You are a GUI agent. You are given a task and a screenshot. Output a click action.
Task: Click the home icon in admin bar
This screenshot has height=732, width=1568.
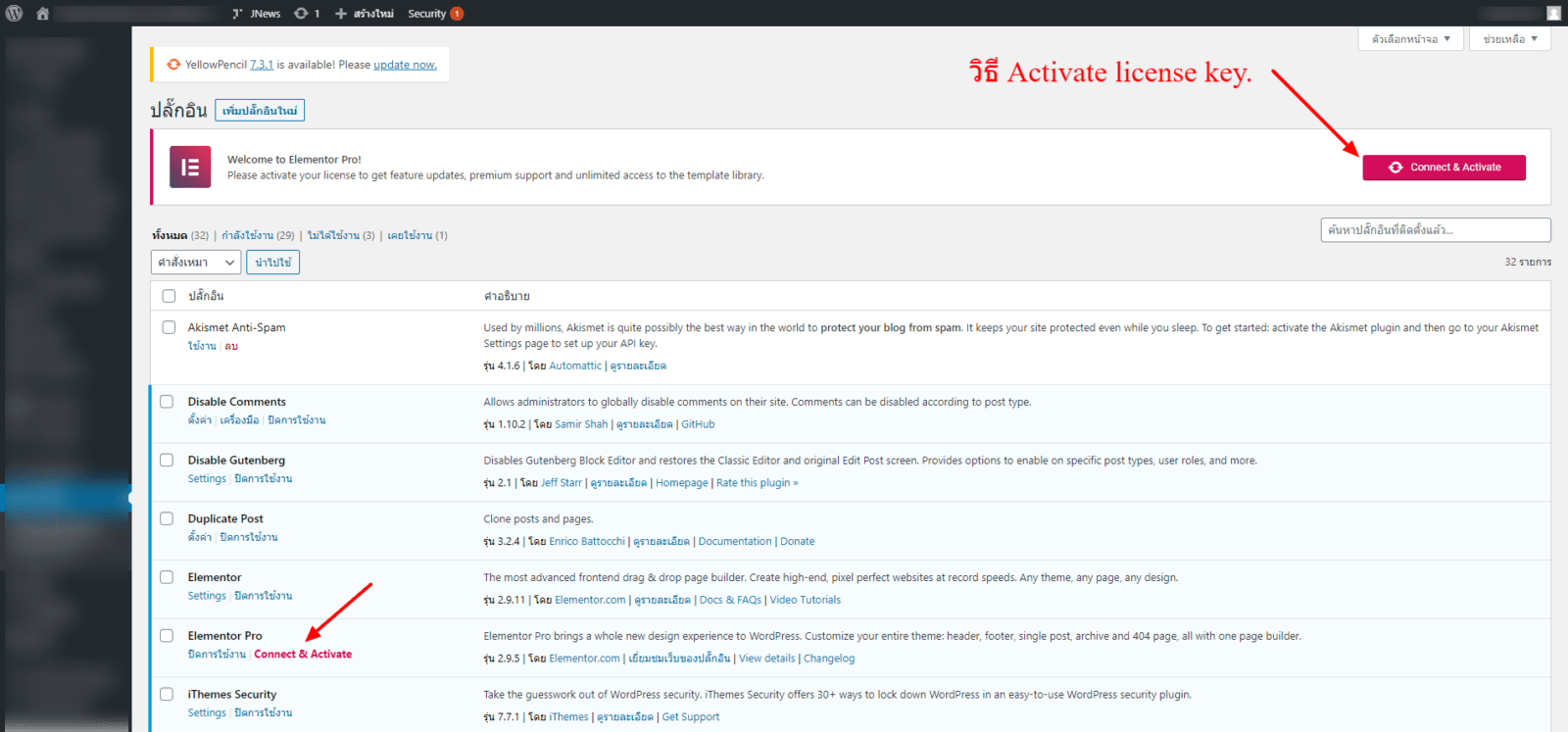pos(42,14)
